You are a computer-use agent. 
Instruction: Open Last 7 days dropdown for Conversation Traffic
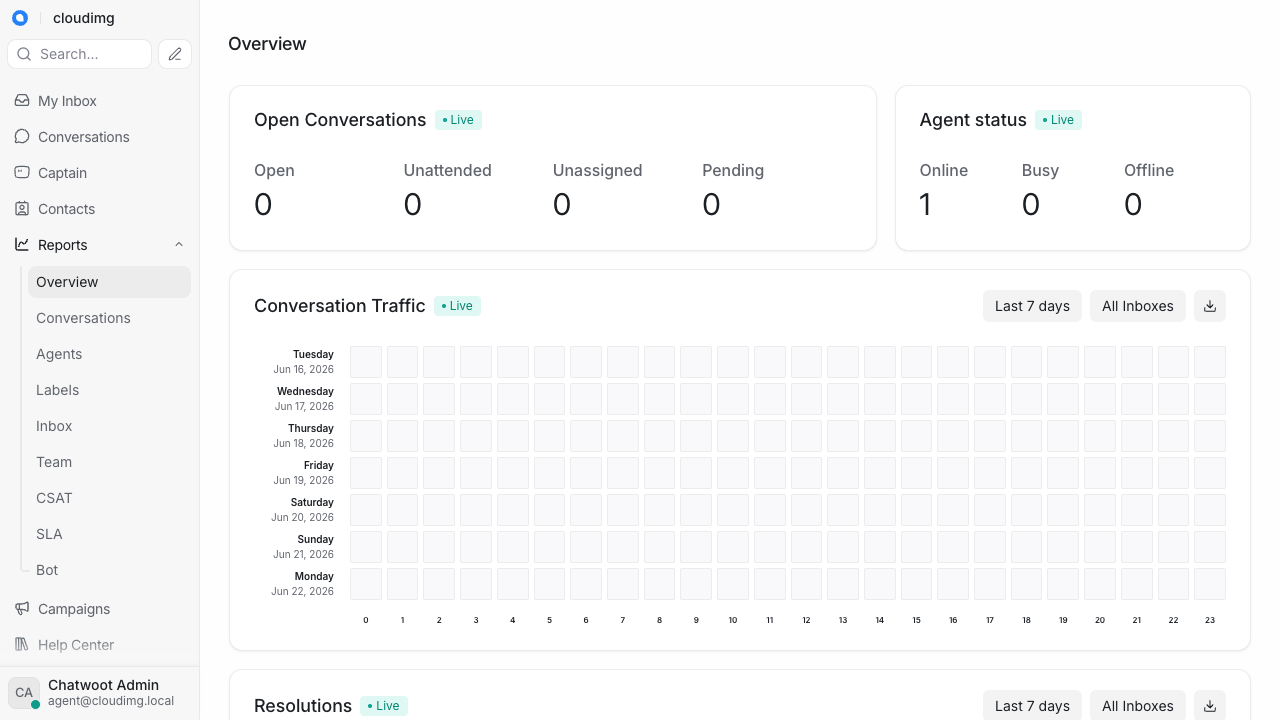(1032, 306)
